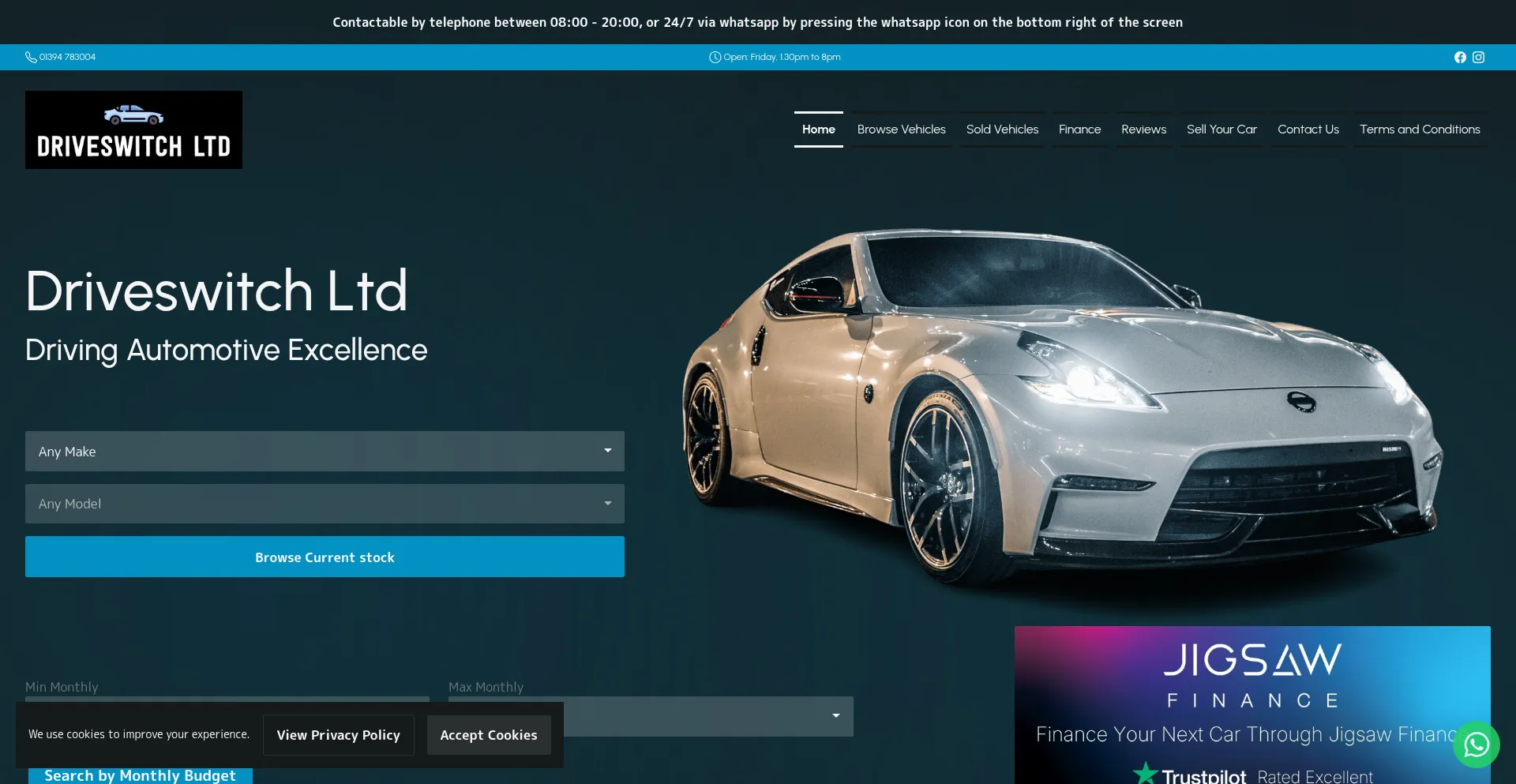Go to the Home menu item
The height and width of the screenshot is (784, 1516).
coord(818,129)
